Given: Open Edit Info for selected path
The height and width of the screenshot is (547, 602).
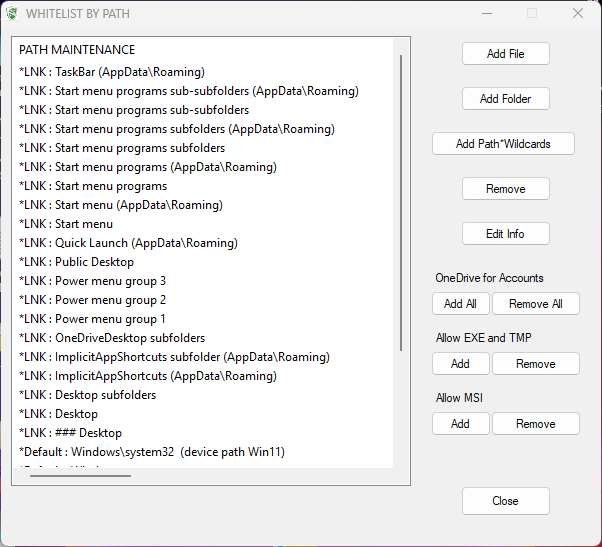Looking at the screenshot, I should [505, 234].
